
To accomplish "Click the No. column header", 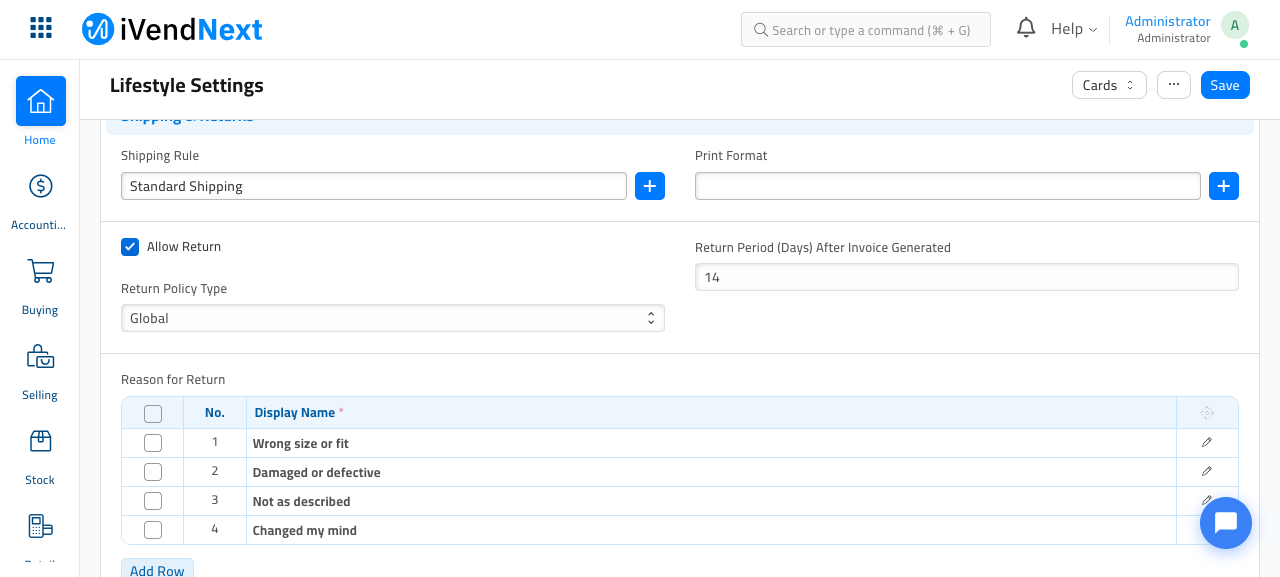I will coord(215,413).
